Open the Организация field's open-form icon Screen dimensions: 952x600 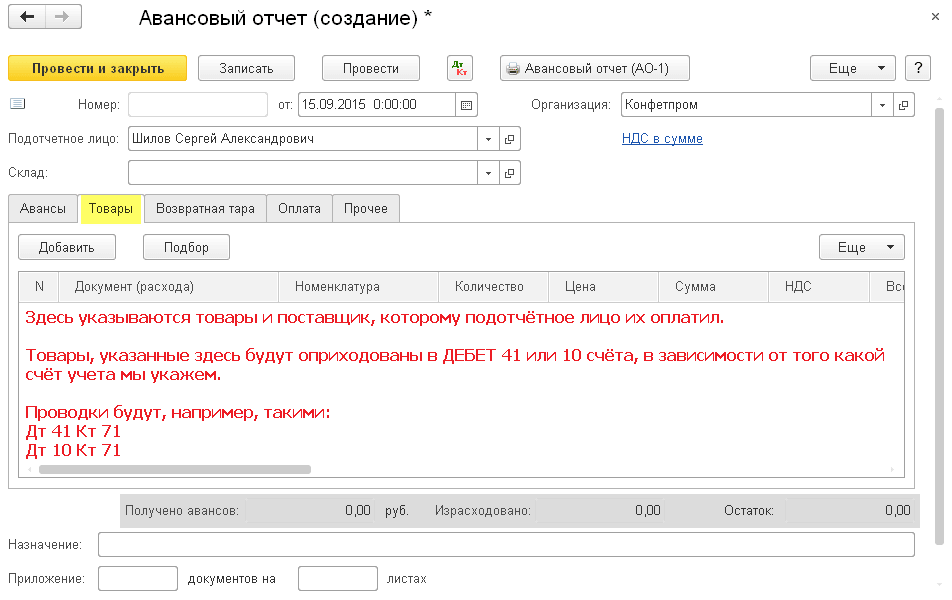click(903, 105)
